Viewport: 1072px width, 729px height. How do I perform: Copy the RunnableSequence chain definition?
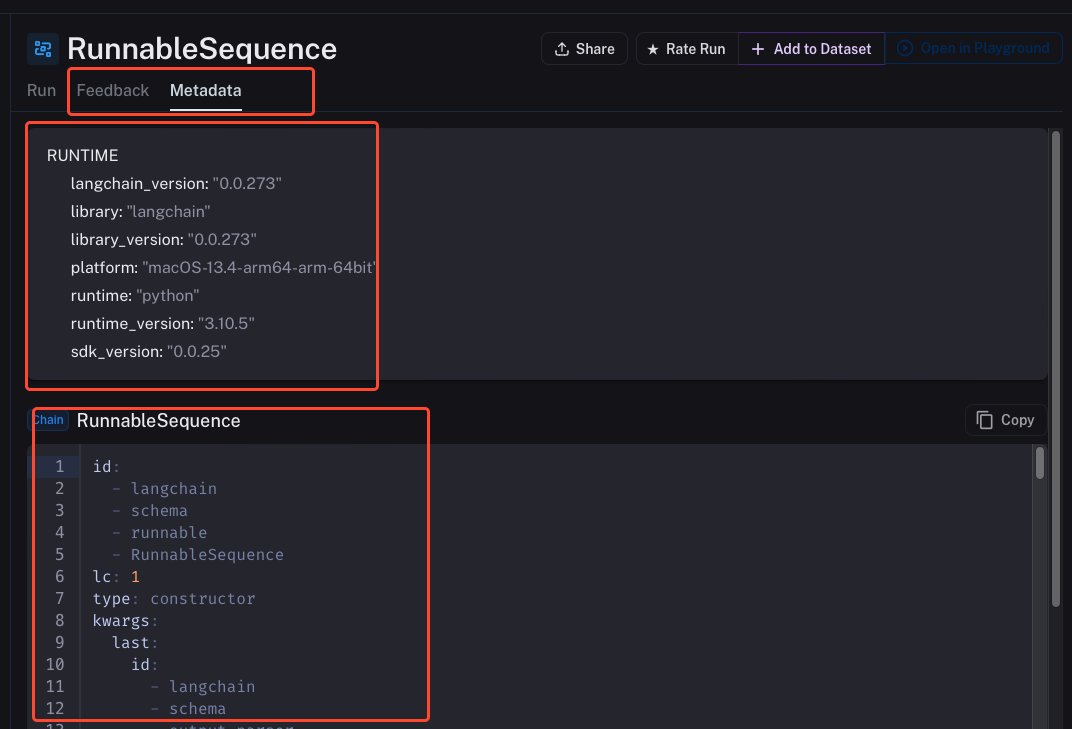point(1006,420)
